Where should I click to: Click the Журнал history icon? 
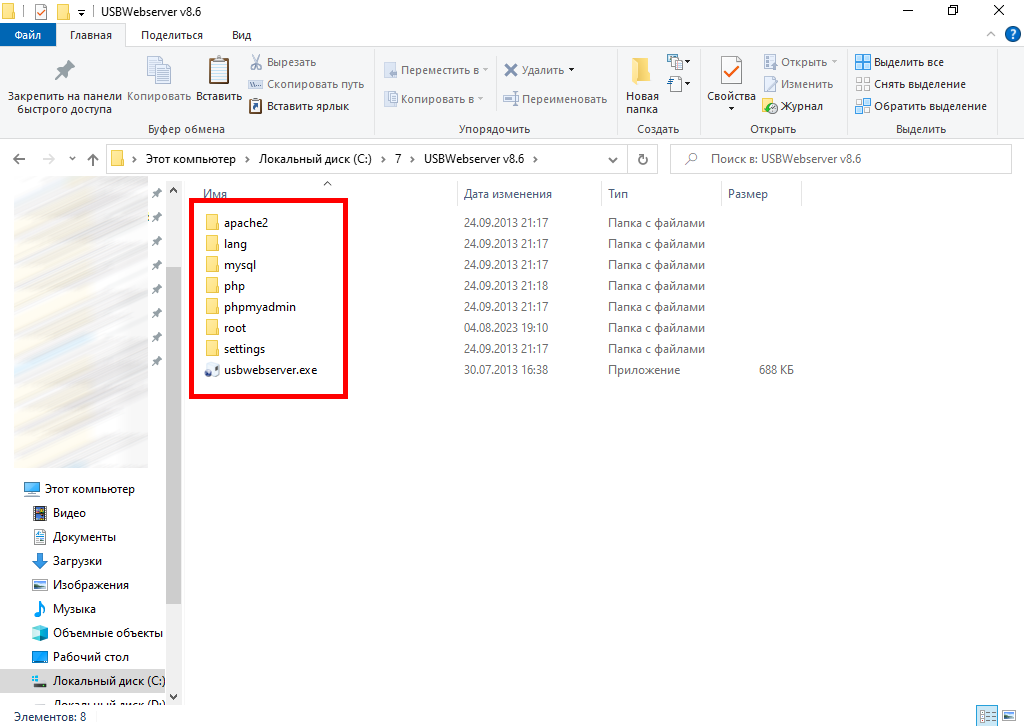click(x=770, y=106)
